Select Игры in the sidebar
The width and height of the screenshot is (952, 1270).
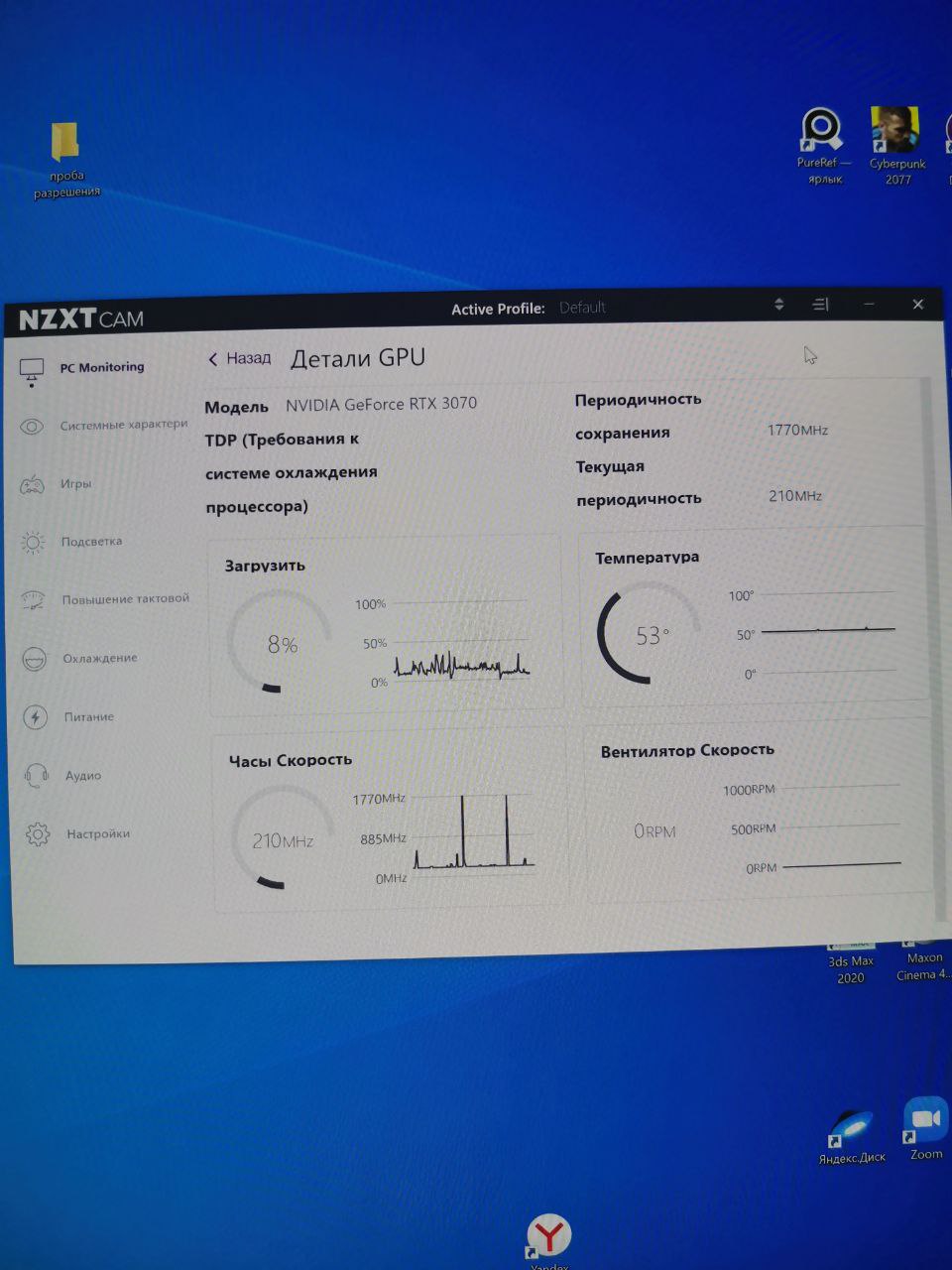tap(76, 484)
